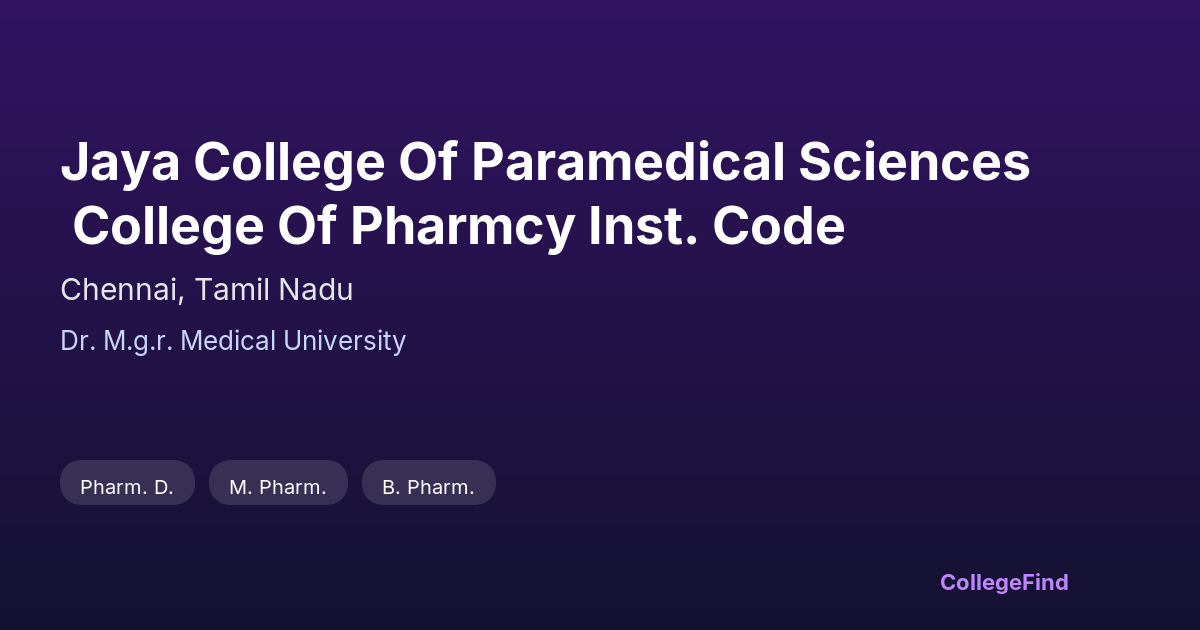This screenshot has width=1200, height=630.
Task: Click the Dr. M.g.r. Medical University link
Action: click(x=233, y=341)
